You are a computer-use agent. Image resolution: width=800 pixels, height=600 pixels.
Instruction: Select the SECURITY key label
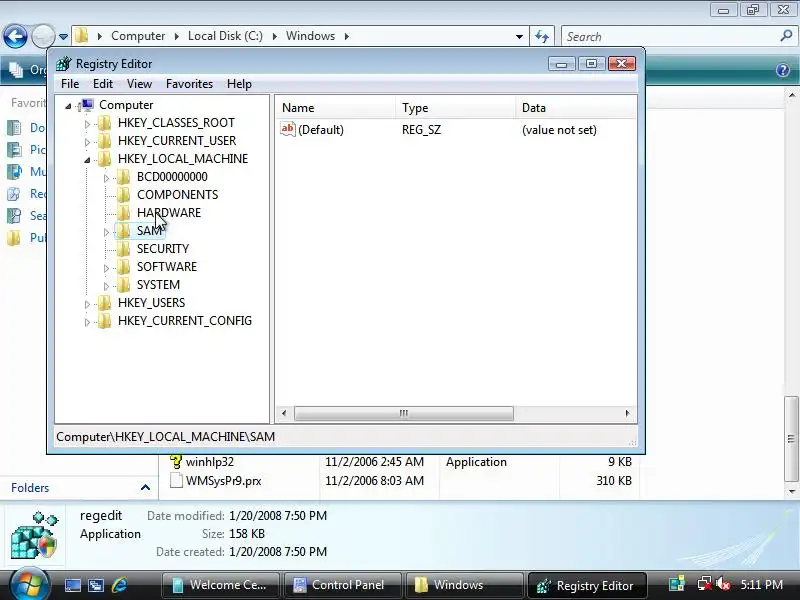click(163, 249)
